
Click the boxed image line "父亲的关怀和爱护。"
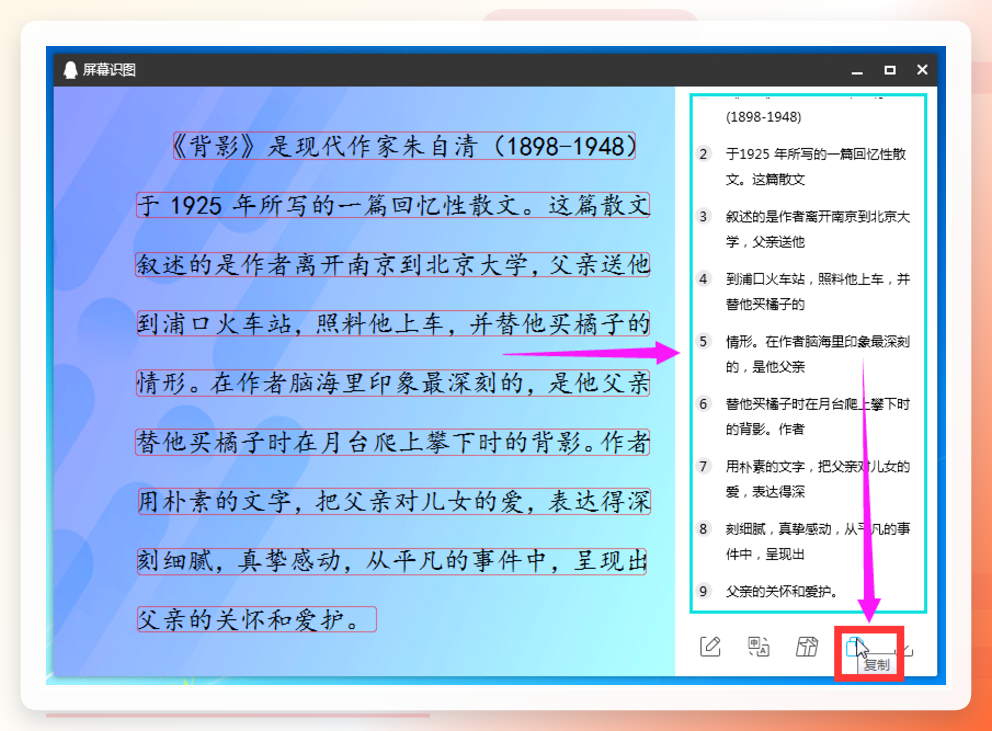pos(257,620)
